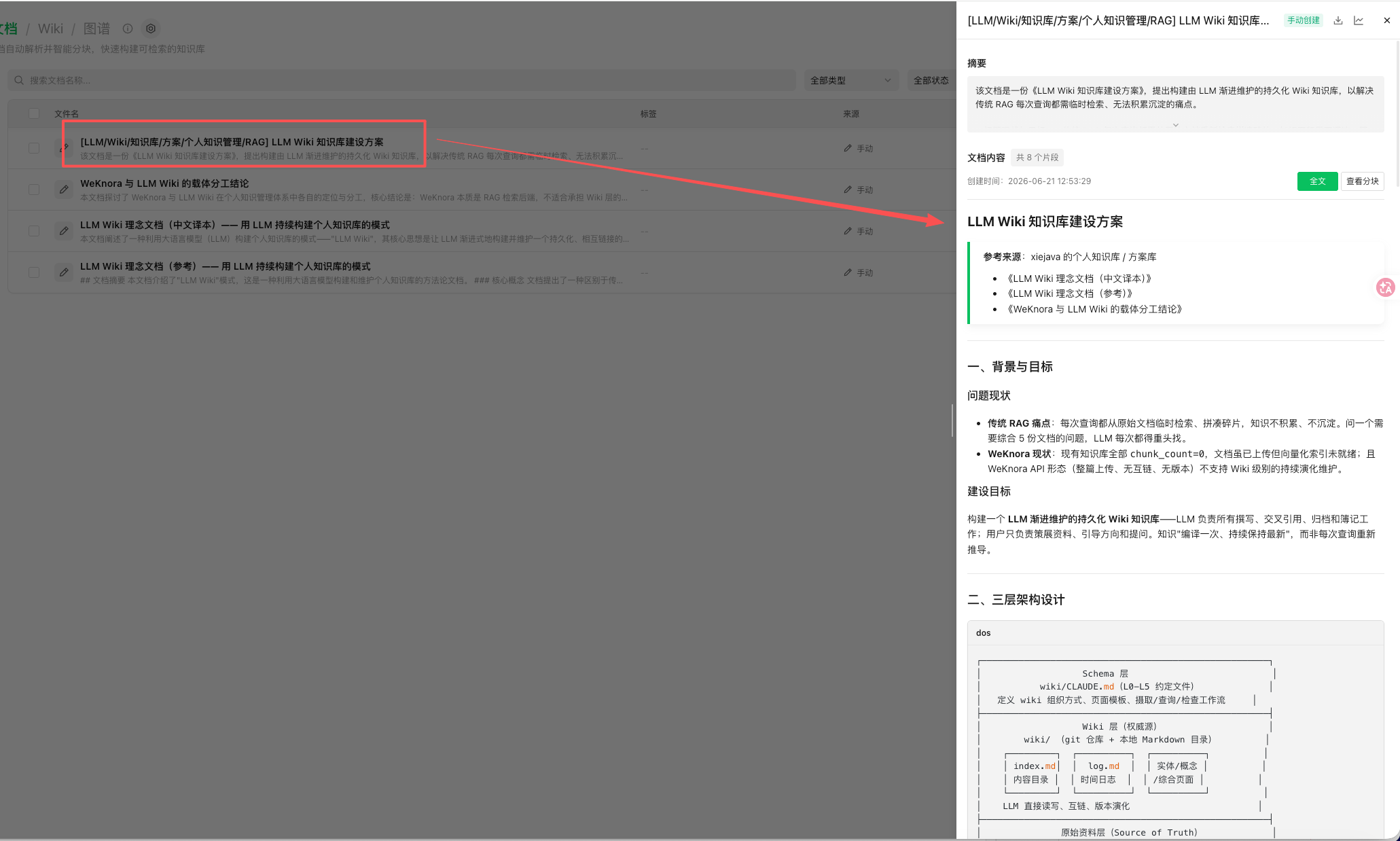Click the reference 《WeKnora 与 LLM Wiki 的载体分工结论》
Screen dimensions: 1400x841
[1094, 309]
